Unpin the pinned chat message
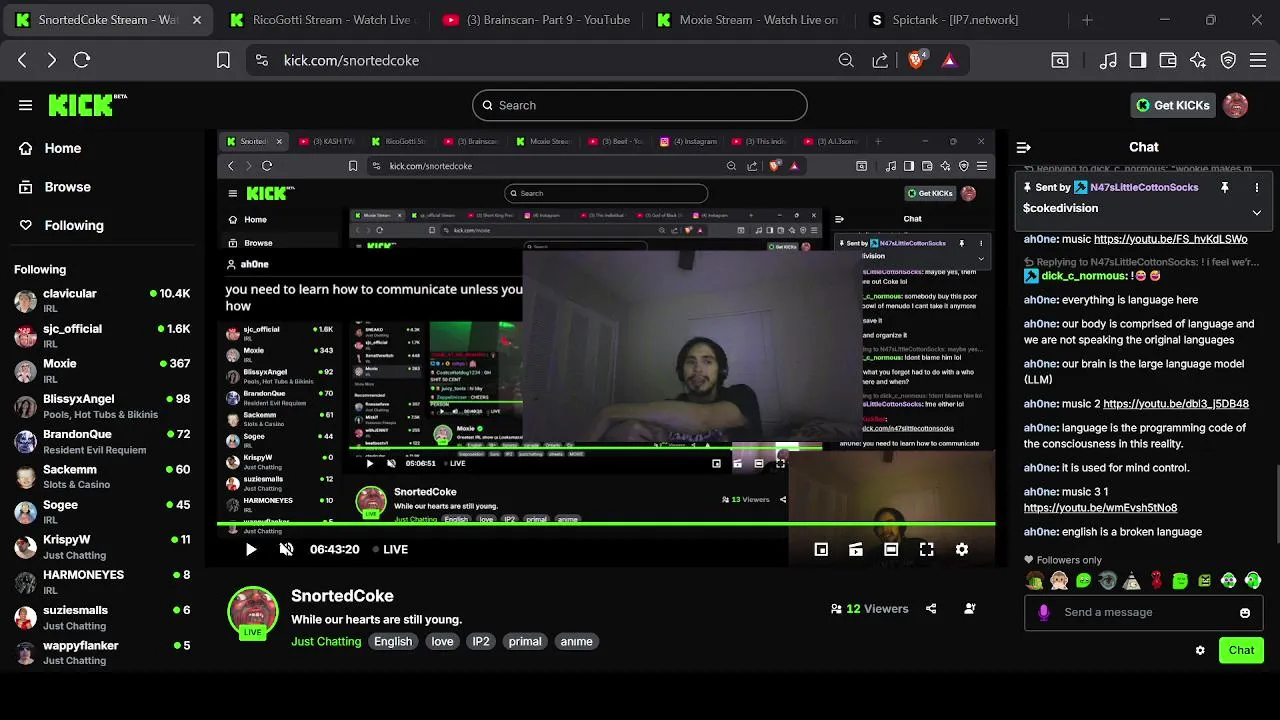 (1225, 187)
